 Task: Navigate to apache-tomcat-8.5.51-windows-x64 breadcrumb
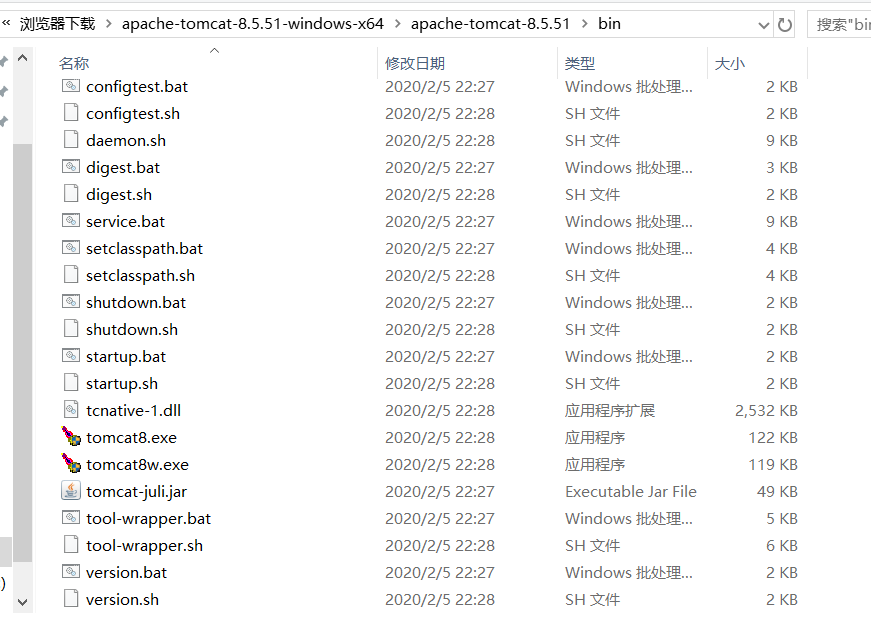click(253, 24)
